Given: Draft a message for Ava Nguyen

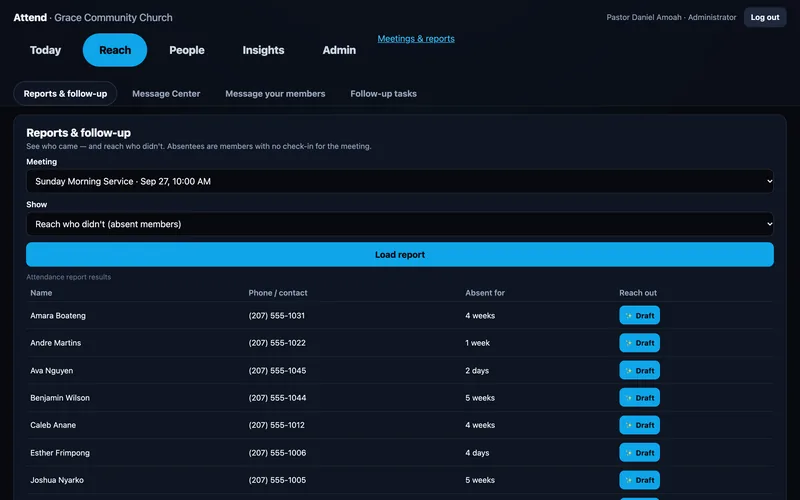Looking at the screenshot, I should click(x=639, y=370).
